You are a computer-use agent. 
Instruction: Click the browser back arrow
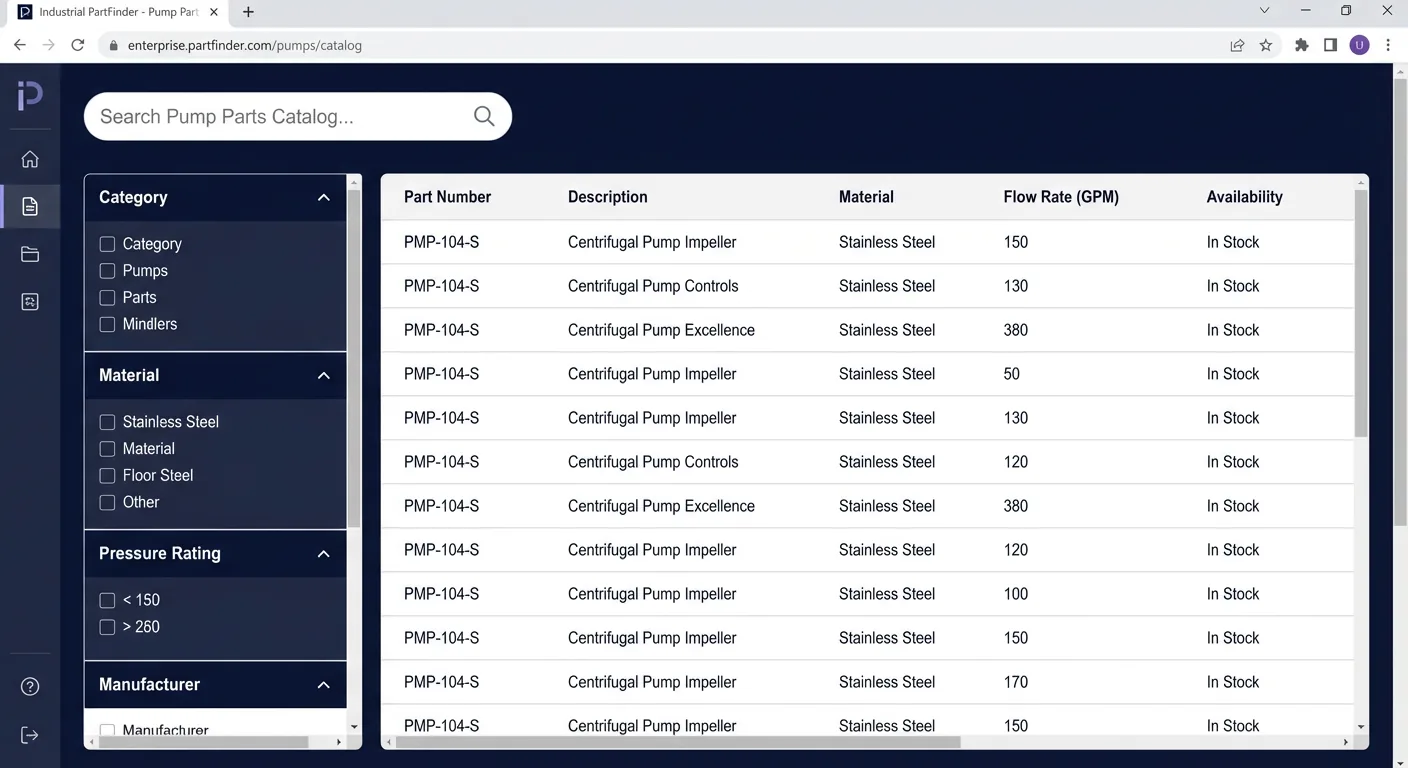coord(20,45)
